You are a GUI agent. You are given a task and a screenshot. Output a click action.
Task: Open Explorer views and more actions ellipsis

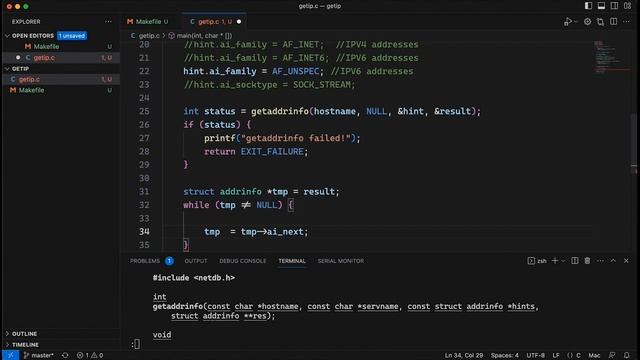(x=108, y=22)
